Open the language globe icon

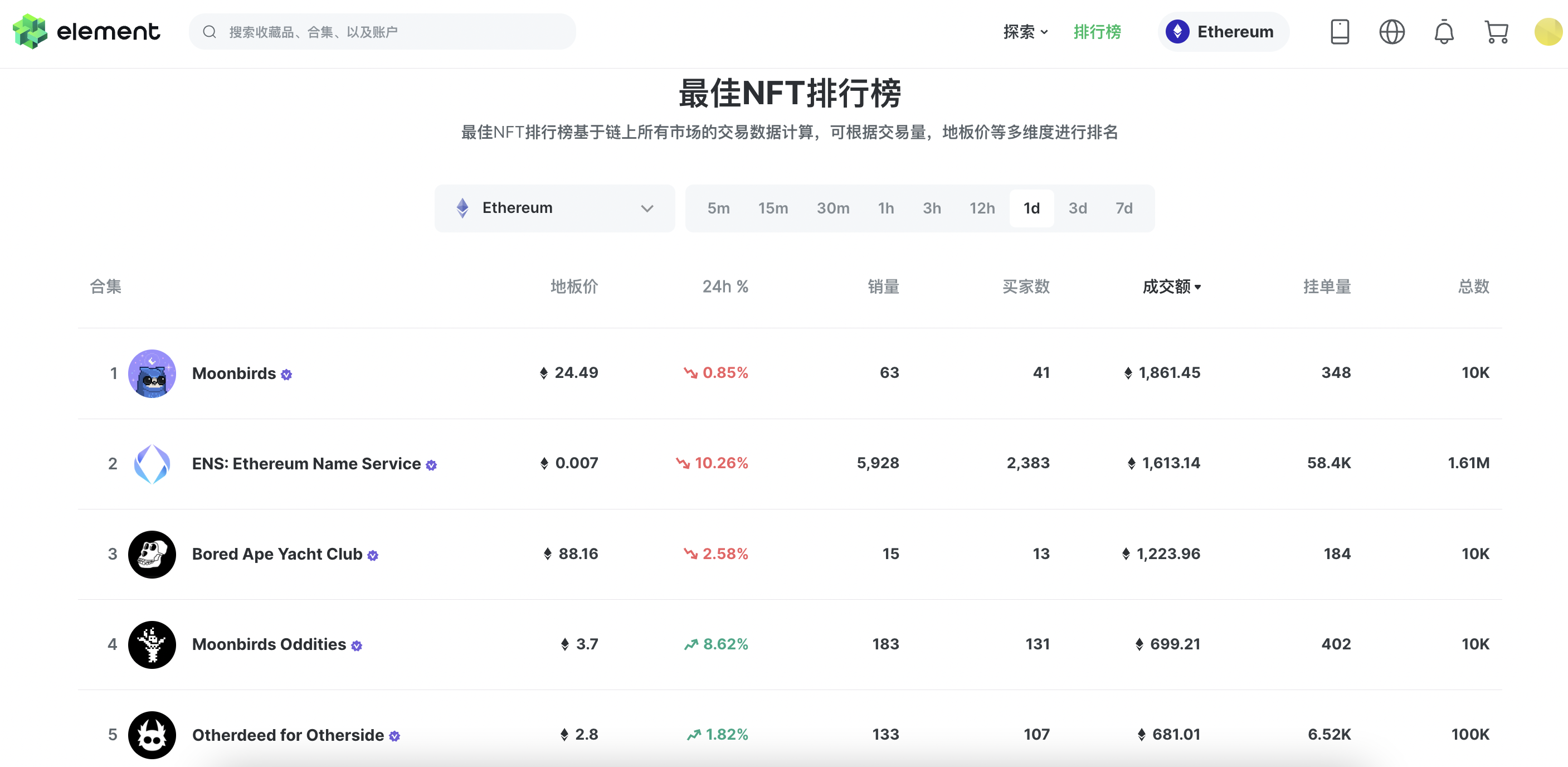[x=1391, y=32]
